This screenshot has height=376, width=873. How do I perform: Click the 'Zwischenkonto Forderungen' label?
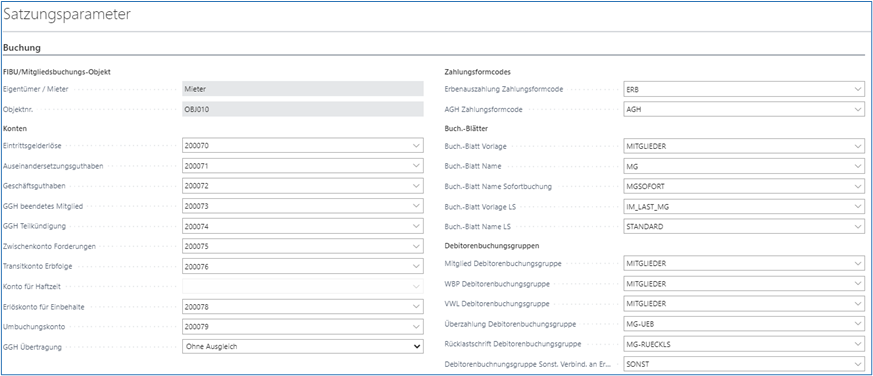[x=50, y=246]
